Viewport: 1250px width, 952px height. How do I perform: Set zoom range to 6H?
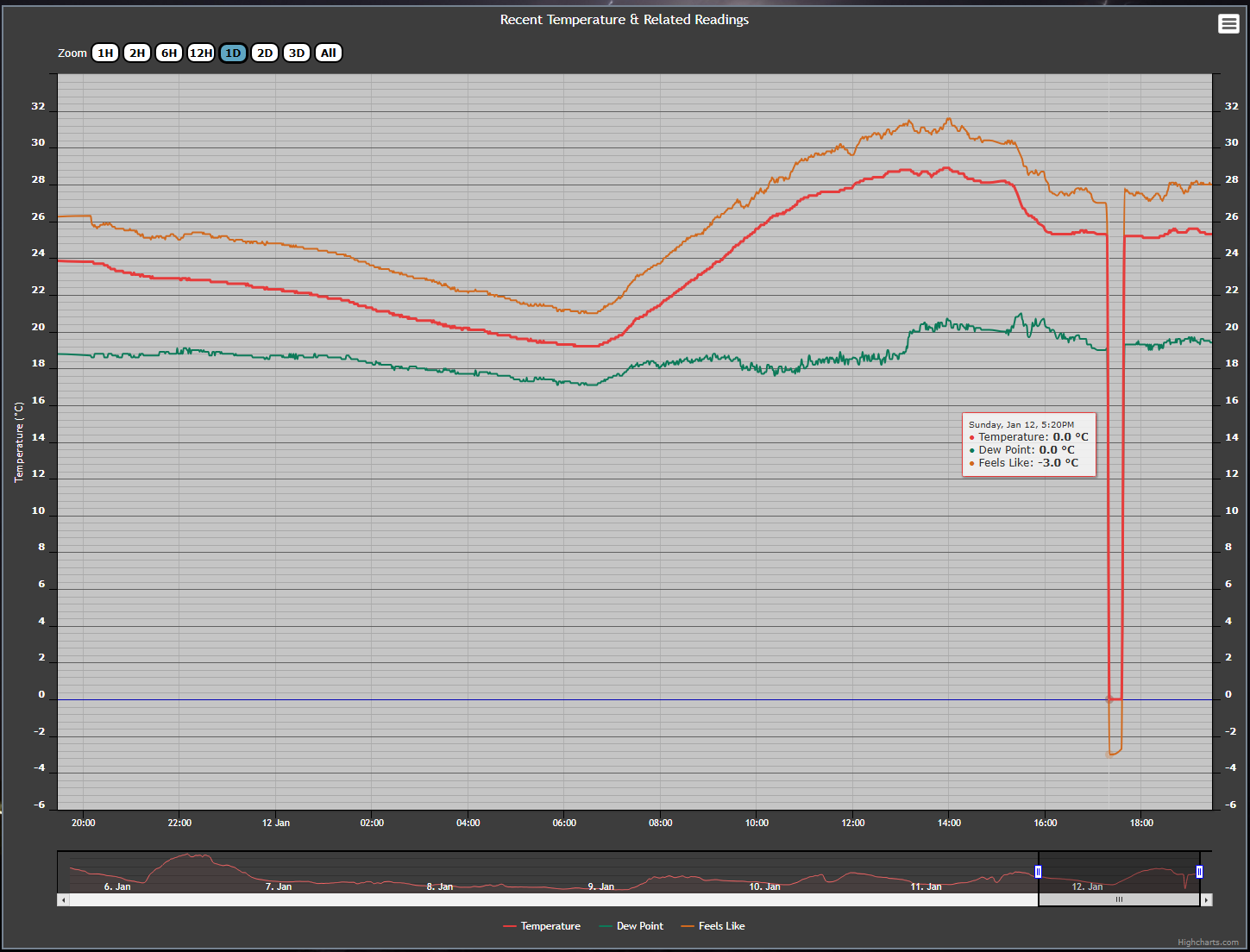[x=169, y=53]
